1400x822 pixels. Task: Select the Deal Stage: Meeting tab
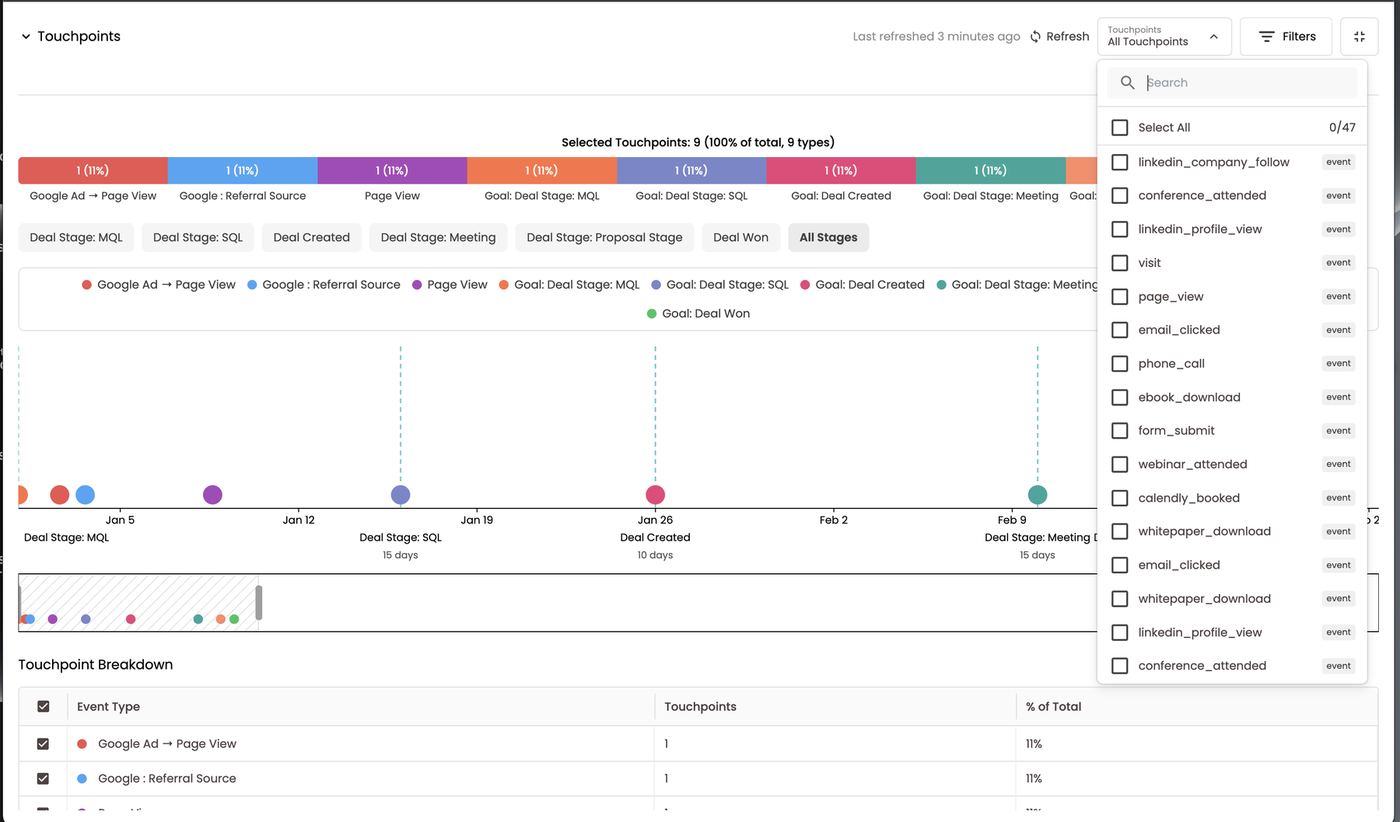click(438, 238)
